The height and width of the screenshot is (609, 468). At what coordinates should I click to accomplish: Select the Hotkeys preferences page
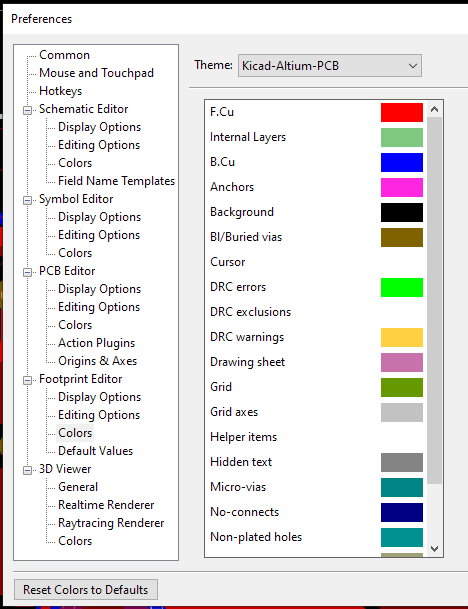click(x=61, y=91)
